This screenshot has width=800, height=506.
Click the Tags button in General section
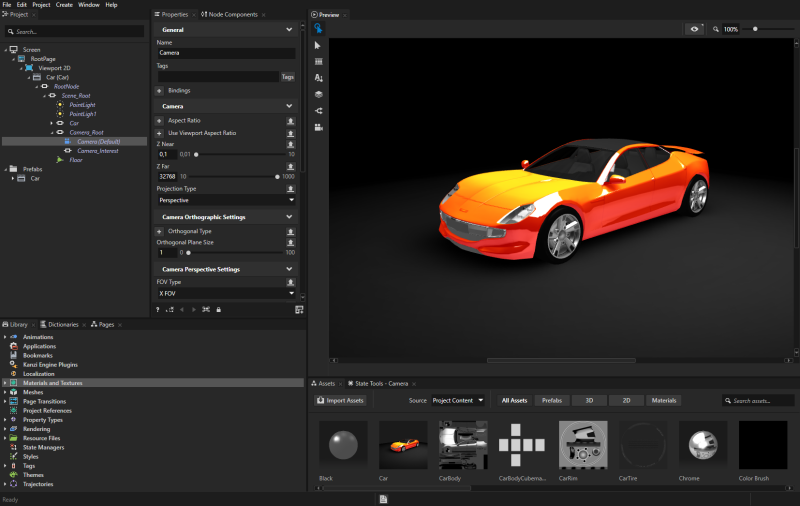[288, 77]
